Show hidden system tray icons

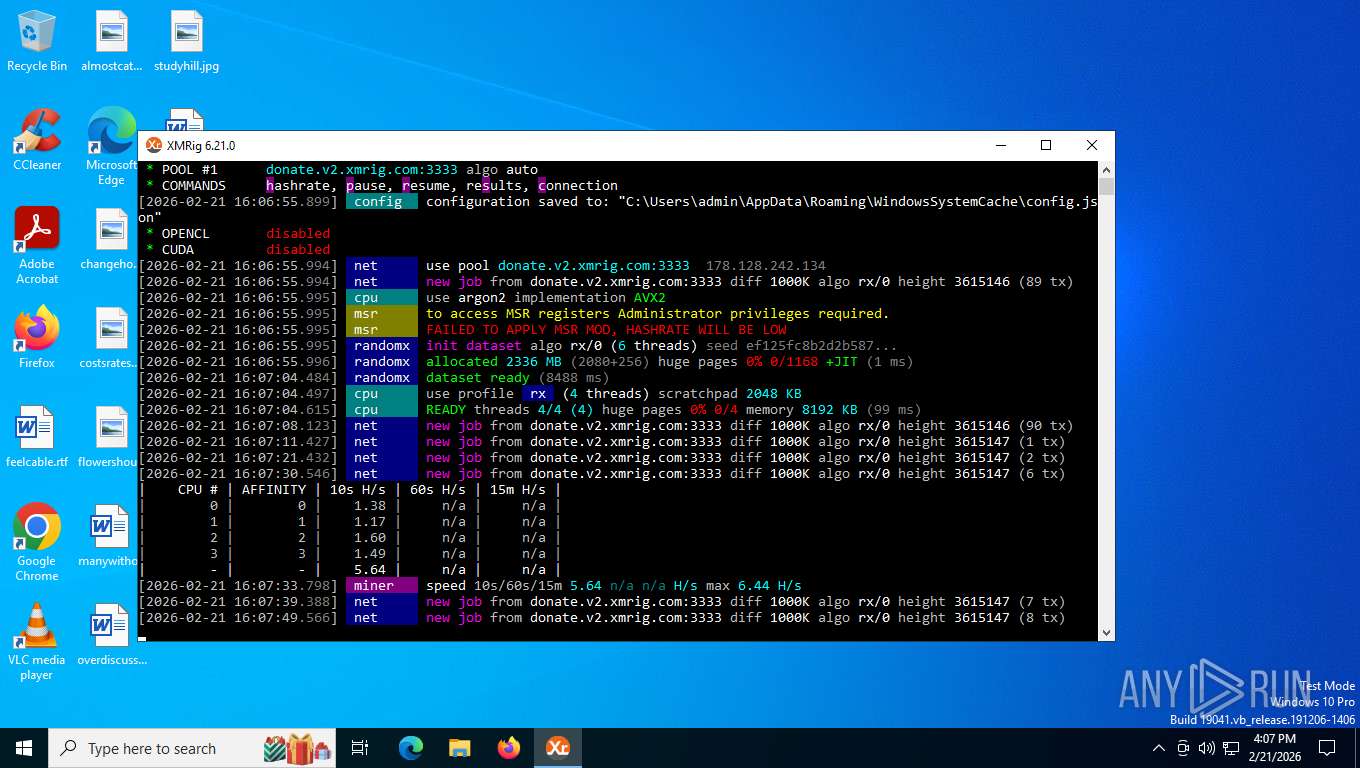[x=1159, y=748]
